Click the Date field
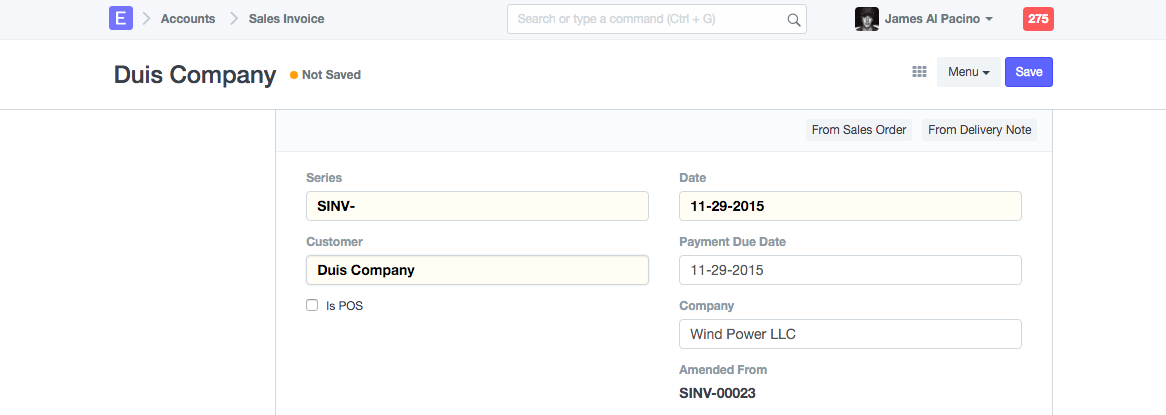 [850, 206]
